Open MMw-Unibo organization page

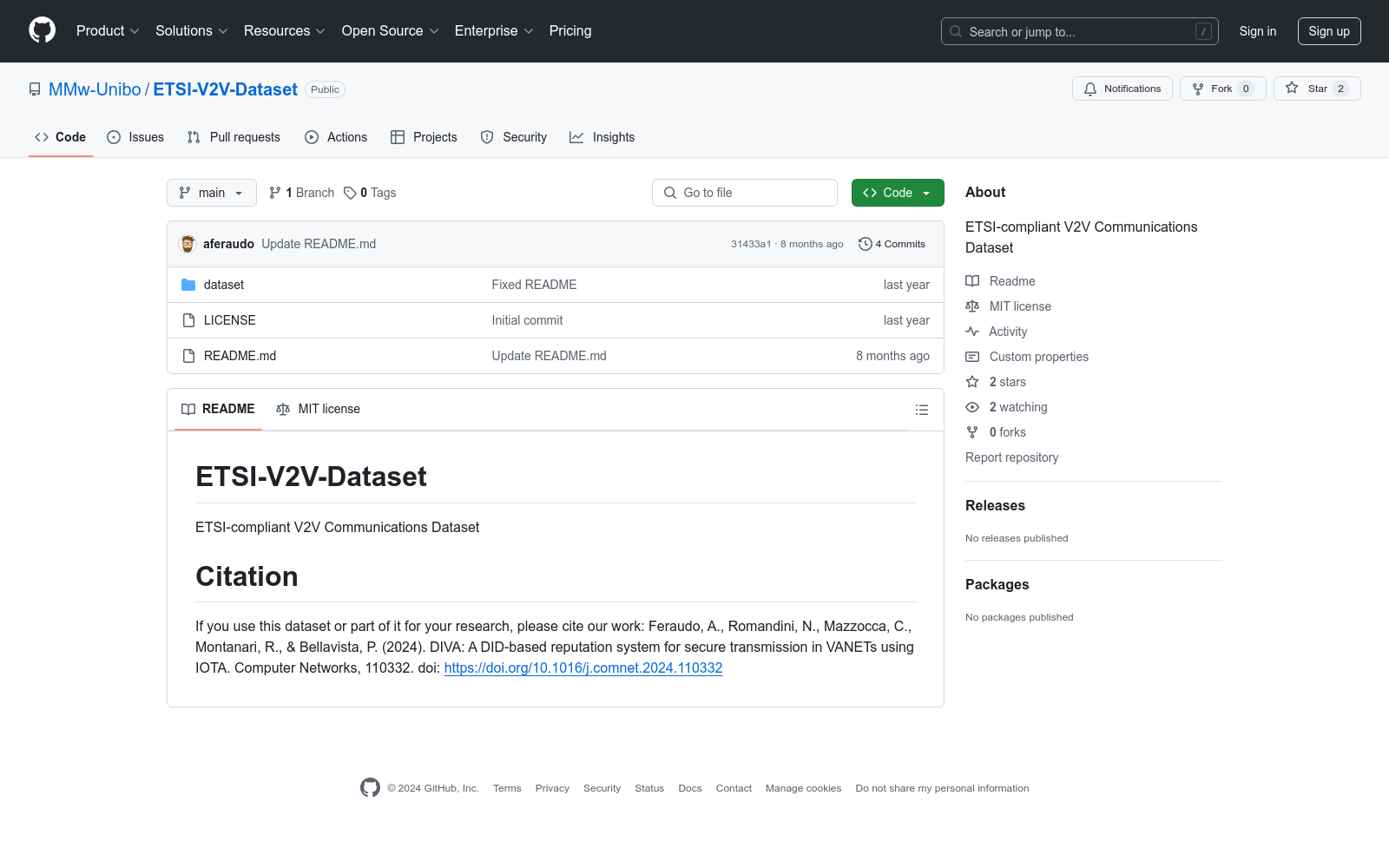click(x=95, y=89)
